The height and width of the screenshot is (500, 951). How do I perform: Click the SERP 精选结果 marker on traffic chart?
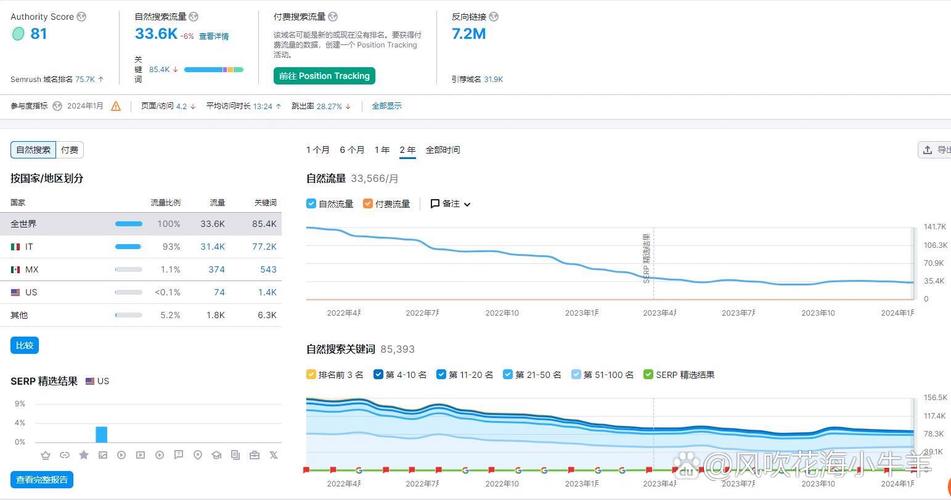647,258
